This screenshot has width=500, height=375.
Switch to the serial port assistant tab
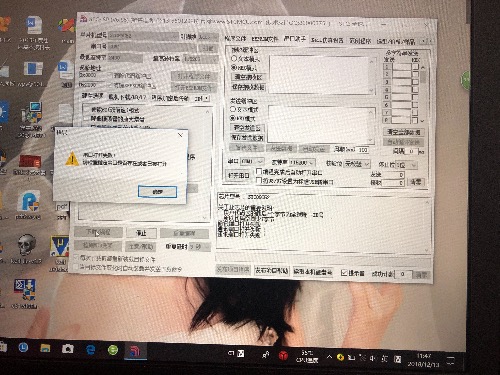(295, 39)
